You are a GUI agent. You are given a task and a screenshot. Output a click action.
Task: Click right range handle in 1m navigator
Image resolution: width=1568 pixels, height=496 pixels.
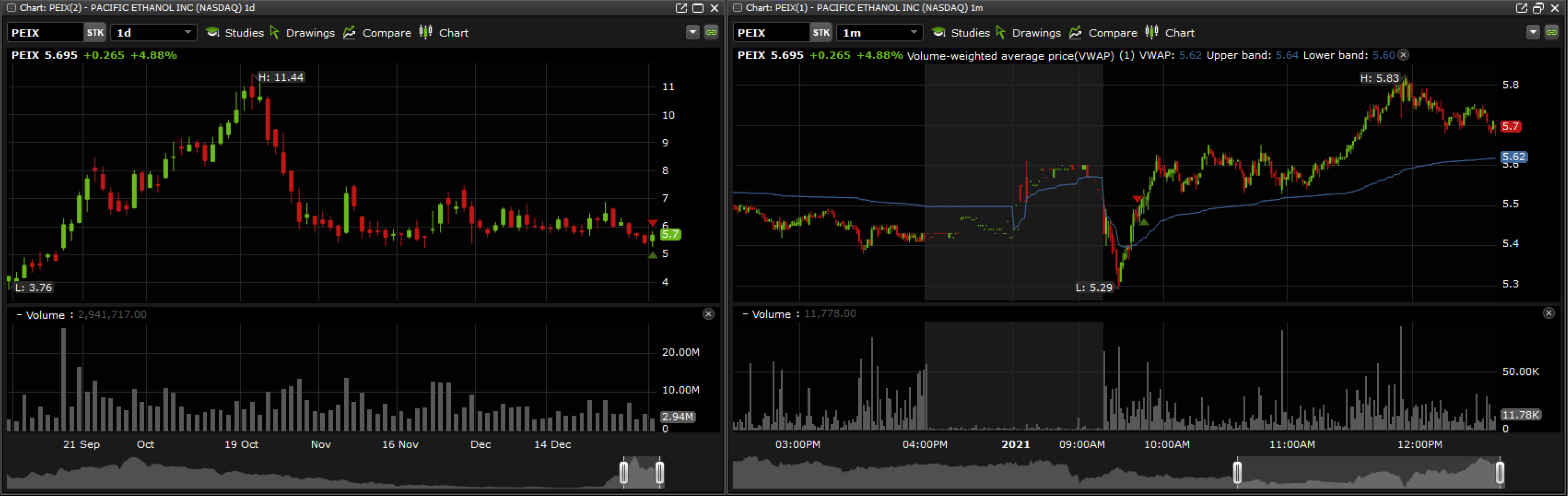point(1499,473)
